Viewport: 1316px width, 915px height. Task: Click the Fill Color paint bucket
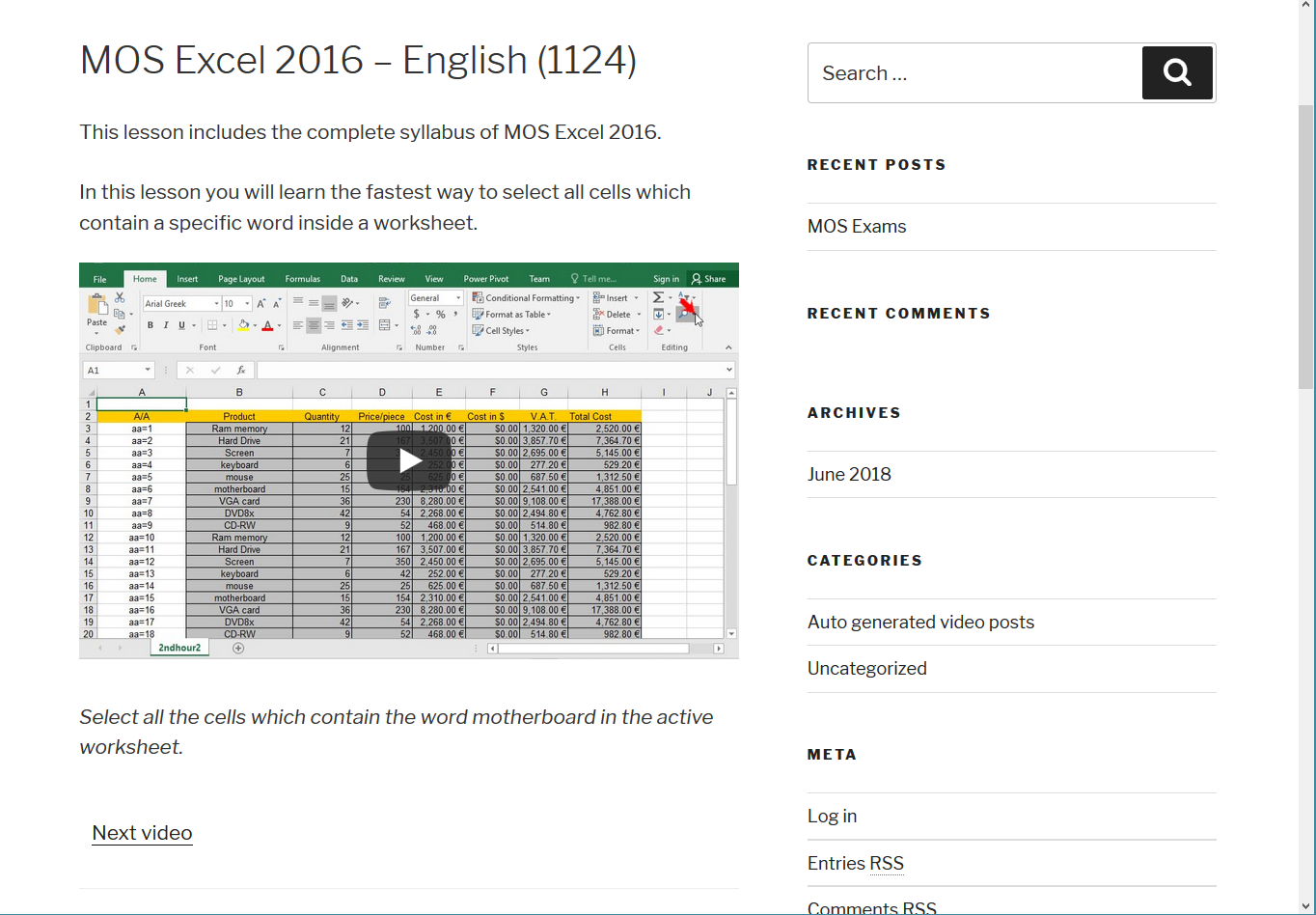click(x=243, y=325)
